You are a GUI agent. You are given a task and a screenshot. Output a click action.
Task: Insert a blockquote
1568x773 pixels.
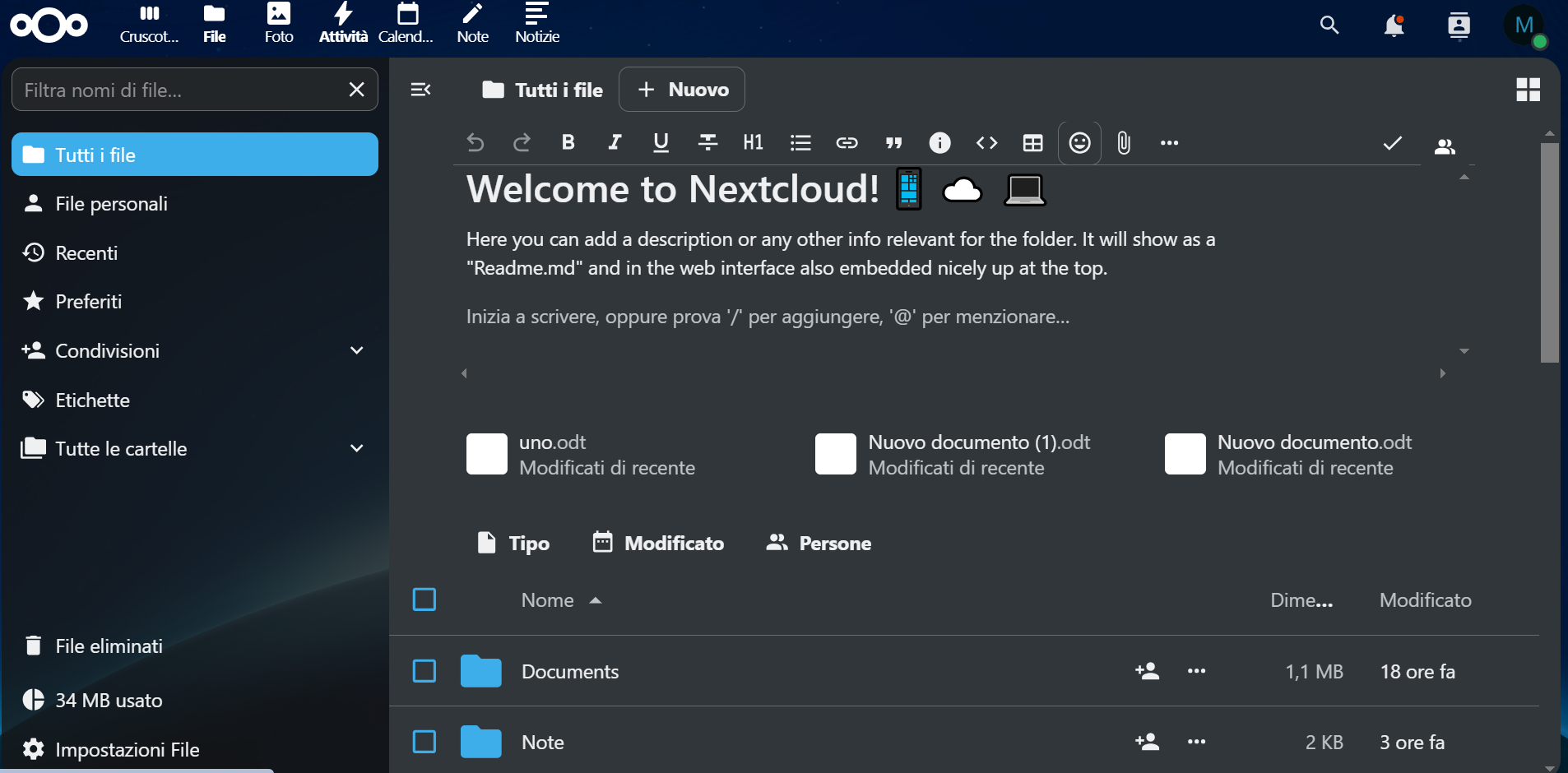click(893, 143)
